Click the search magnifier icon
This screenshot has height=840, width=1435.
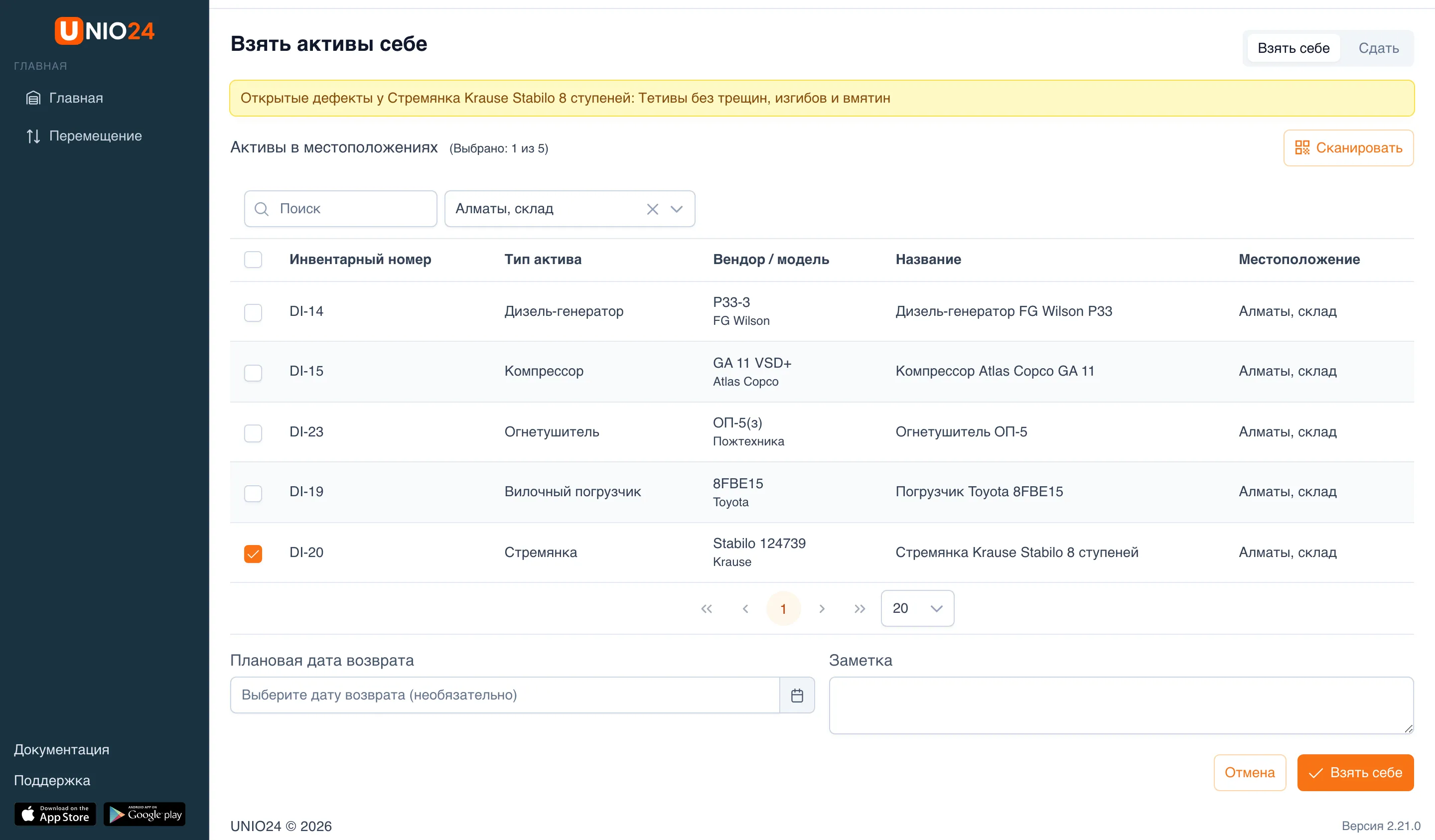(262, 209)
